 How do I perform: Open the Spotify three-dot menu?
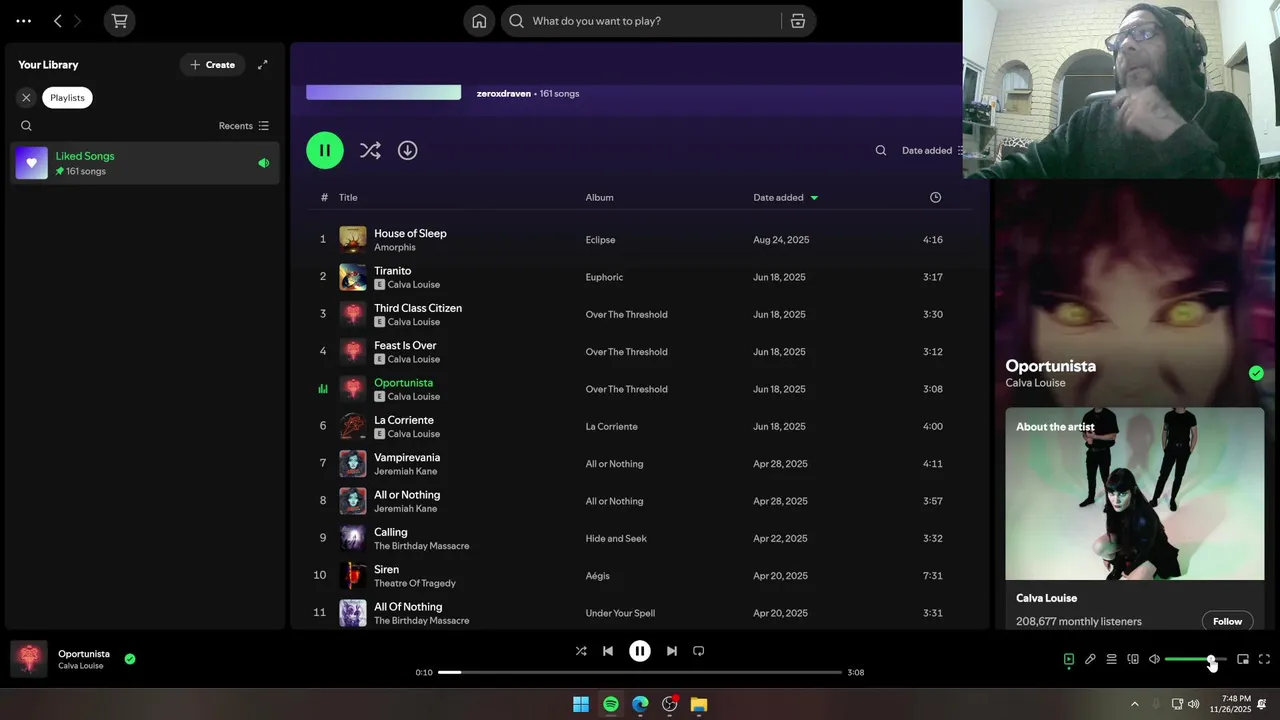24,21
